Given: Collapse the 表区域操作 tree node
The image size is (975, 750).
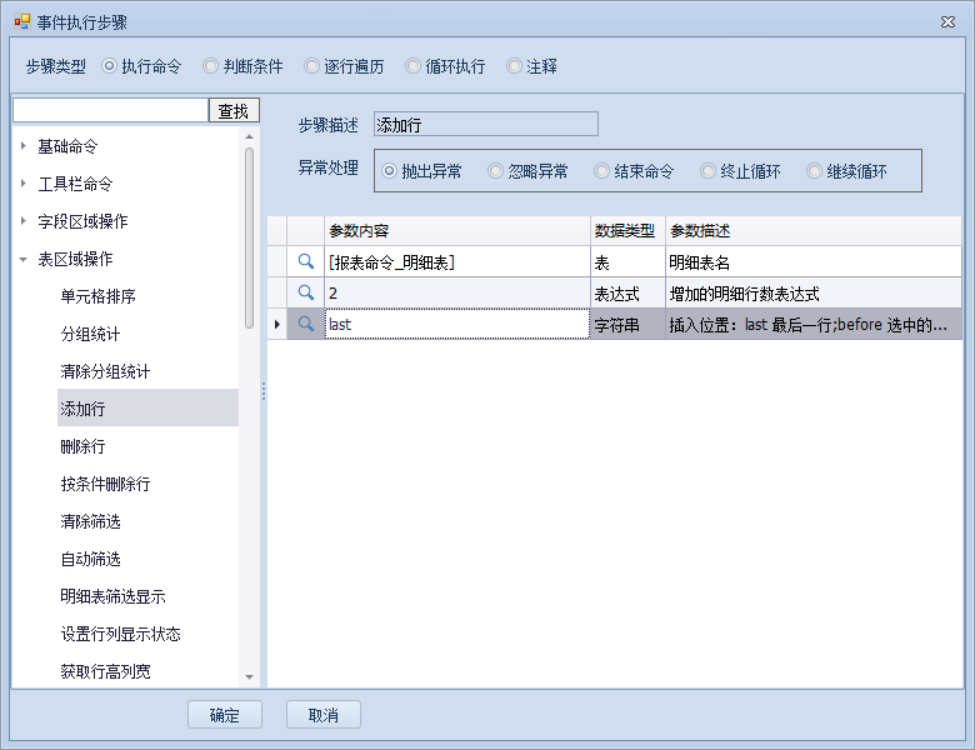Looking at the screenshot, I should click(23, 260).
